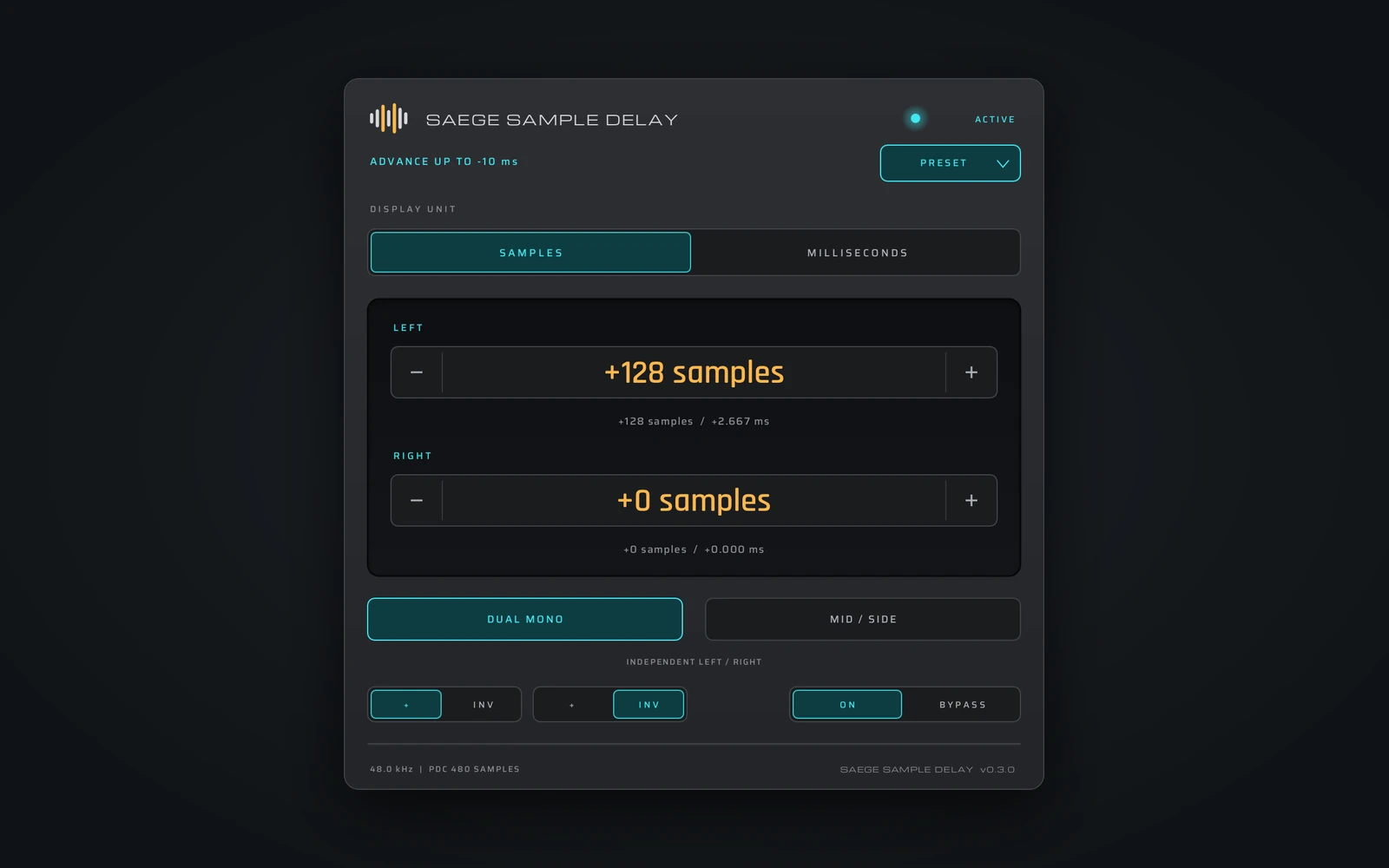Set first polarity switch to INV
The height and width of the screenshot is (868, 1389).
click(x=484, y=705)
